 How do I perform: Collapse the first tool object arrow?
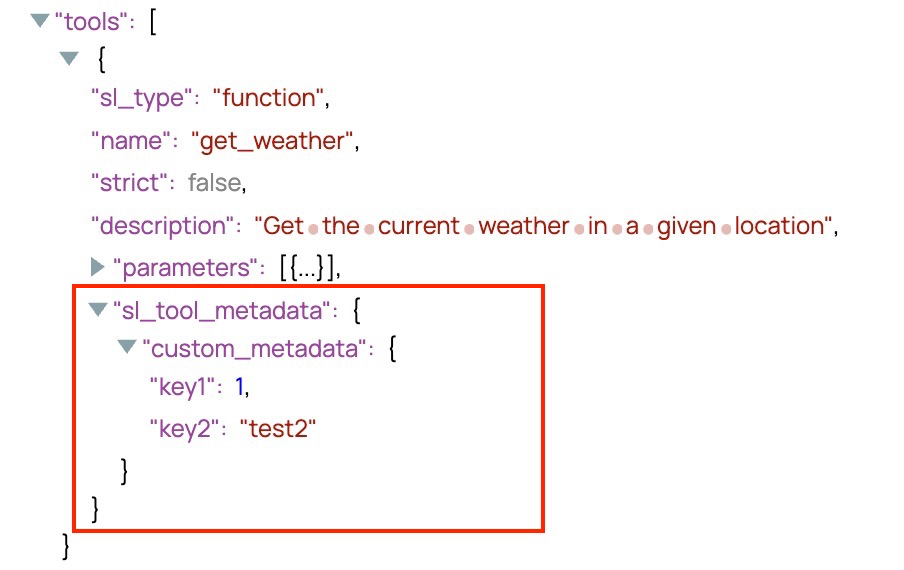(68, 59)
